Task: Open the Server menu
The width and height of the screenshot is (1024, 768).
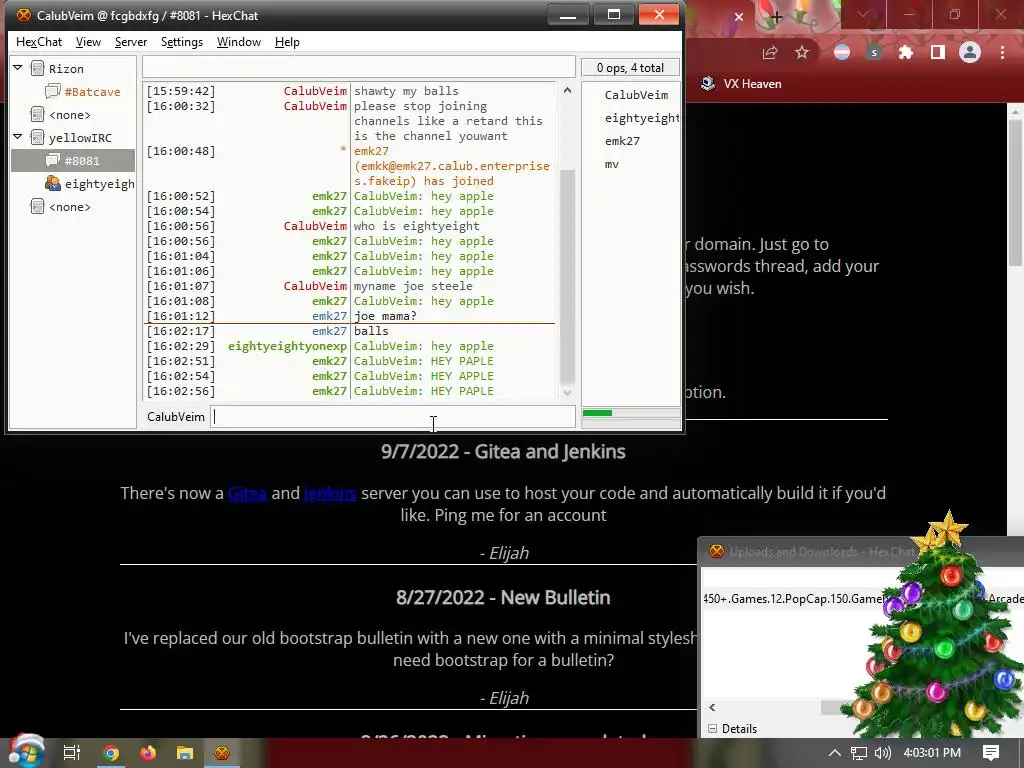Action: click(131, 42)
